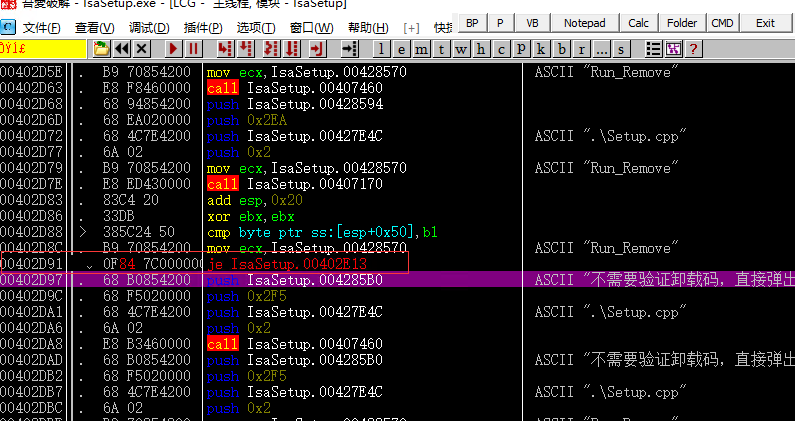Select address row 00402DB7
Viewport: 795px width, 421px height.
coord(33,392)
